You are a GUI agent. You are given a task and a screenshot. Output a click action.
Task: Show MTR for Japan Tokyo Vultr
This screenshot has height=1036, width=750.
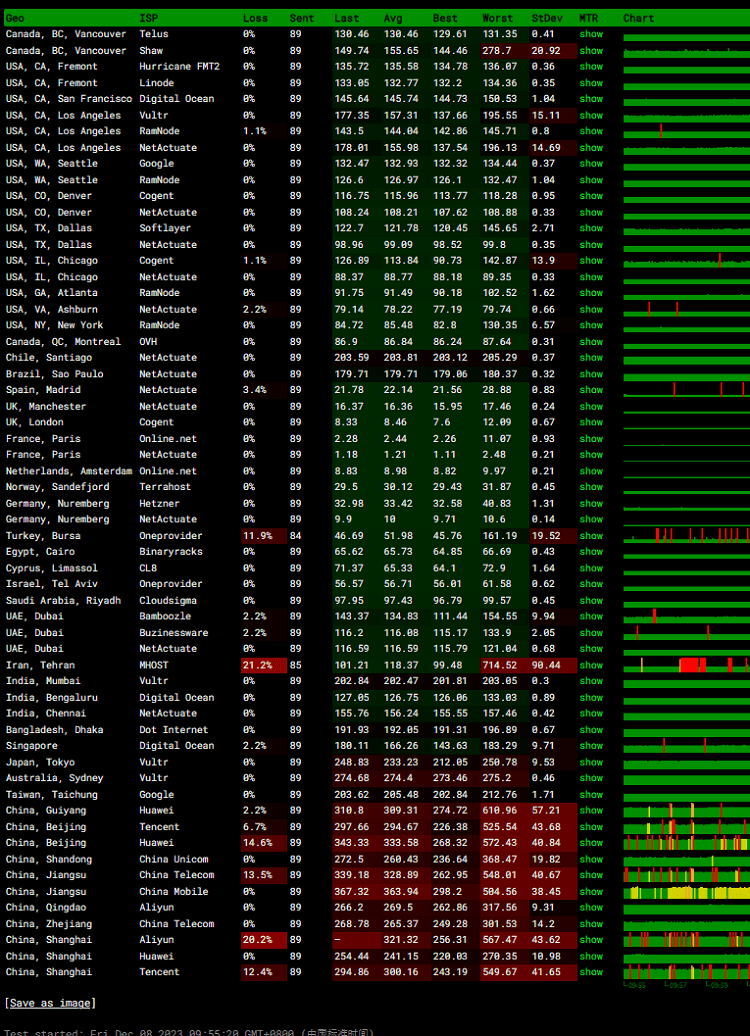pos(591,762)
